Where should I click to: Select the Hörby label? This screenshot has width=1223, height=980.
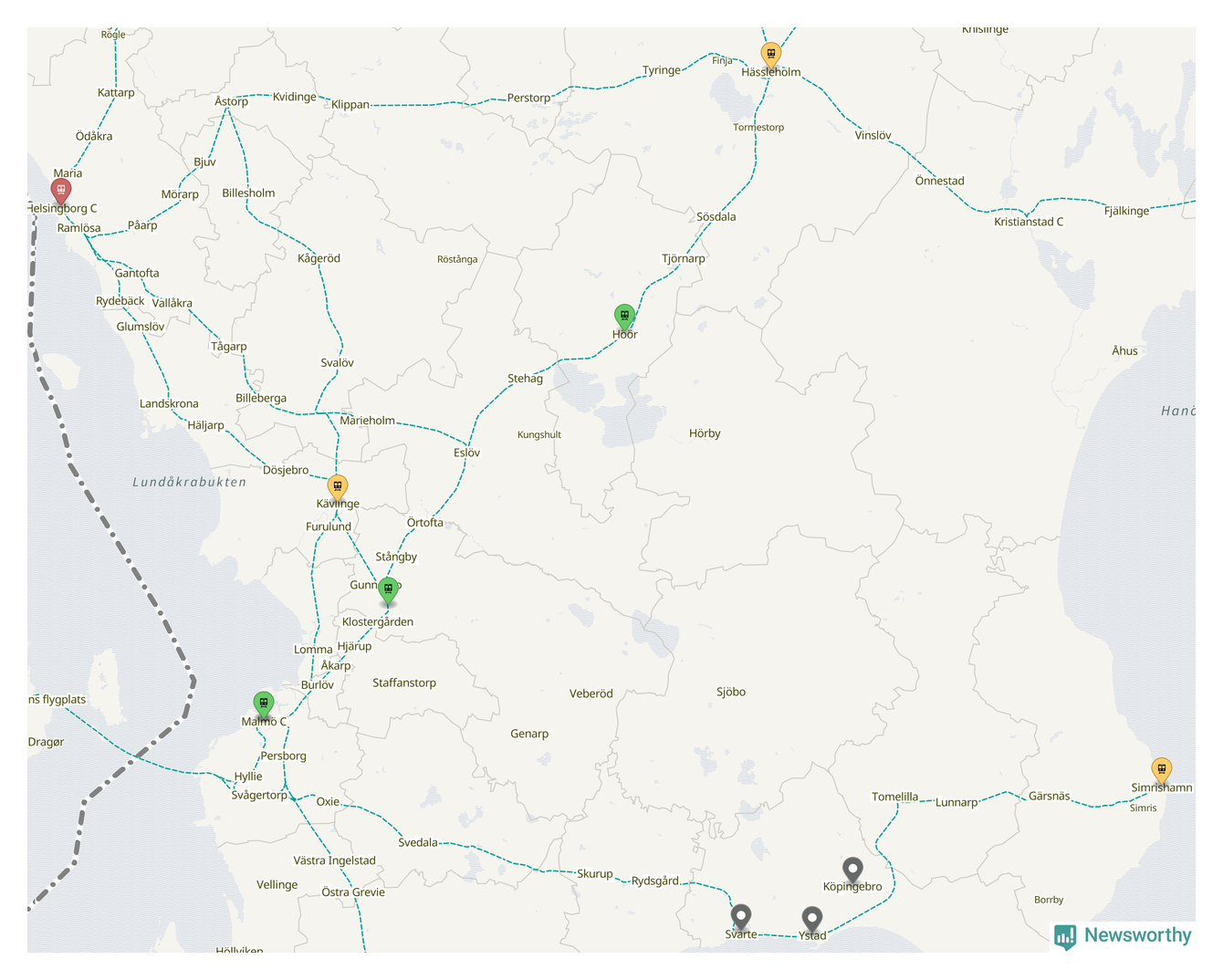(x=705, y=433)
